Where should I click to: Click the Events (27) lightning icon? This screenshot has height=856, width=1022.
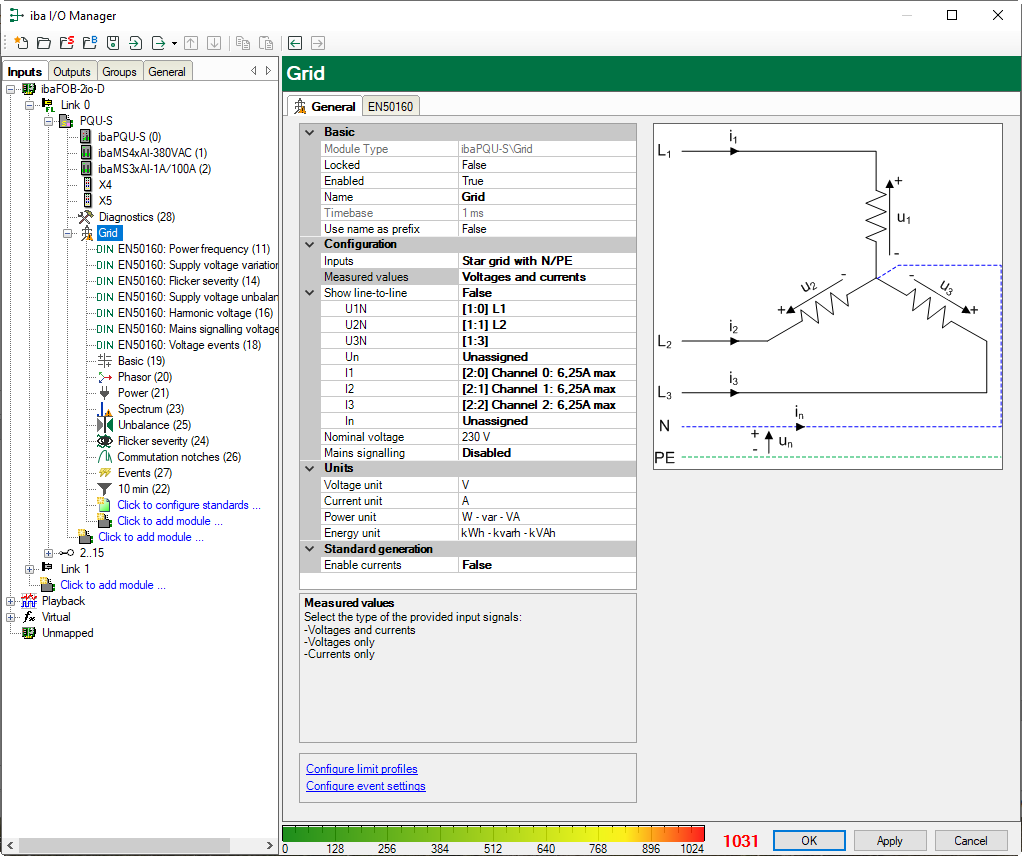pyautogui.click(x=104, y=473)
